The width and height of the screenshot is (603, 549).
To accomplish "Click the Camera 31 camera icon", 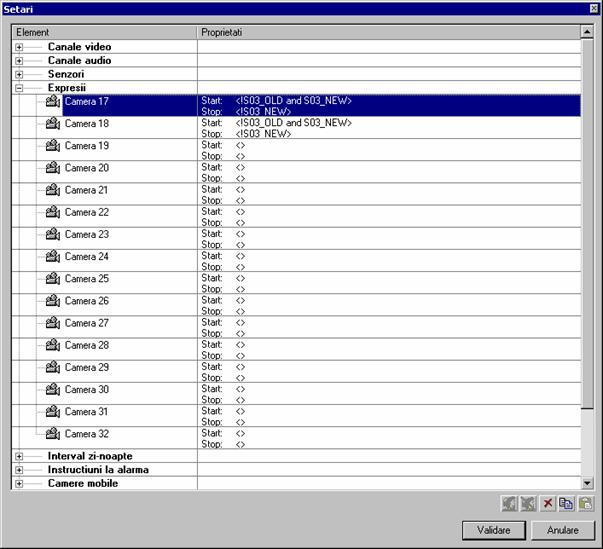I will pos(53,412).
